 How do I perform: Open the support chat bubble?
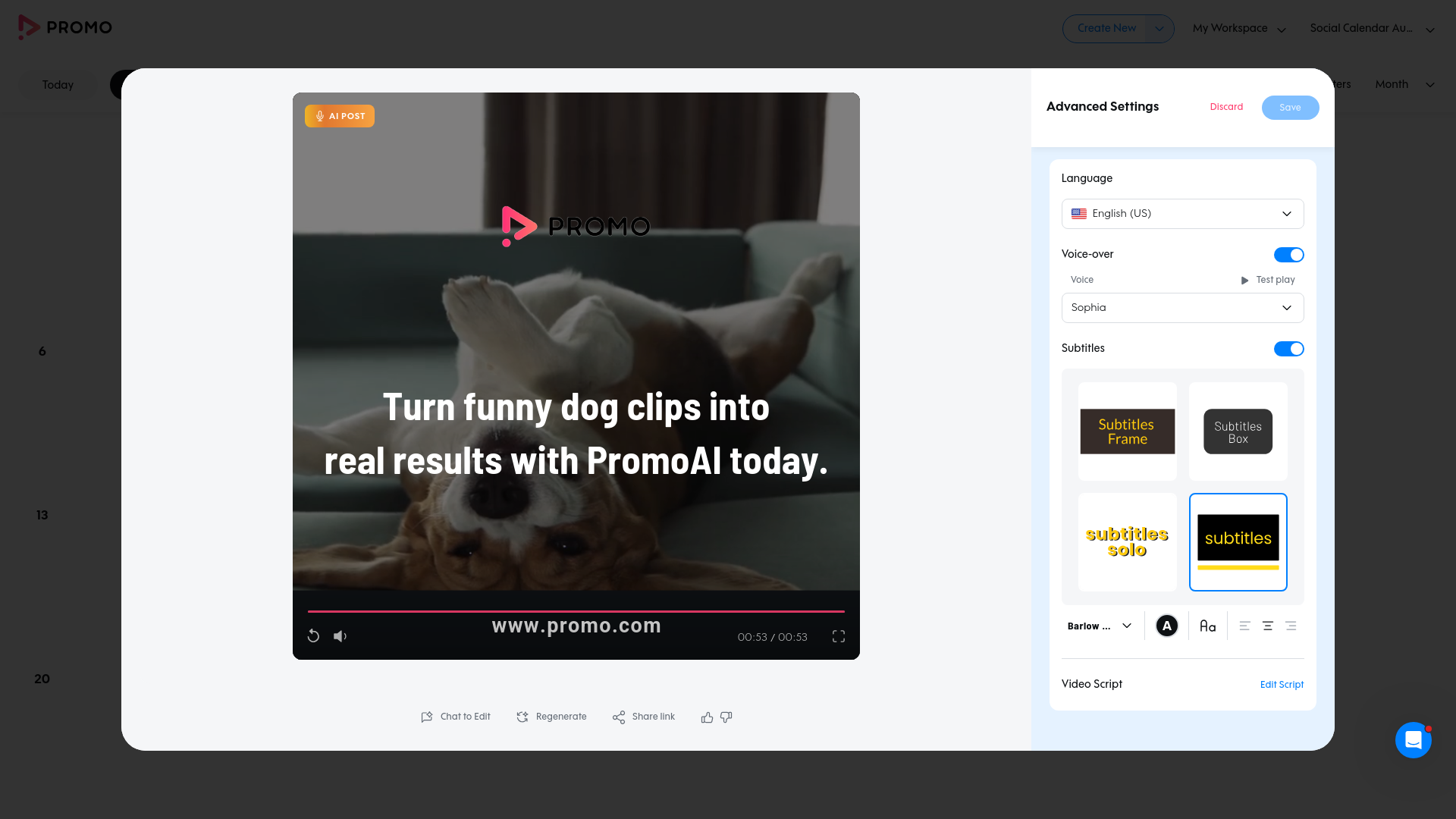(1413, 739)
